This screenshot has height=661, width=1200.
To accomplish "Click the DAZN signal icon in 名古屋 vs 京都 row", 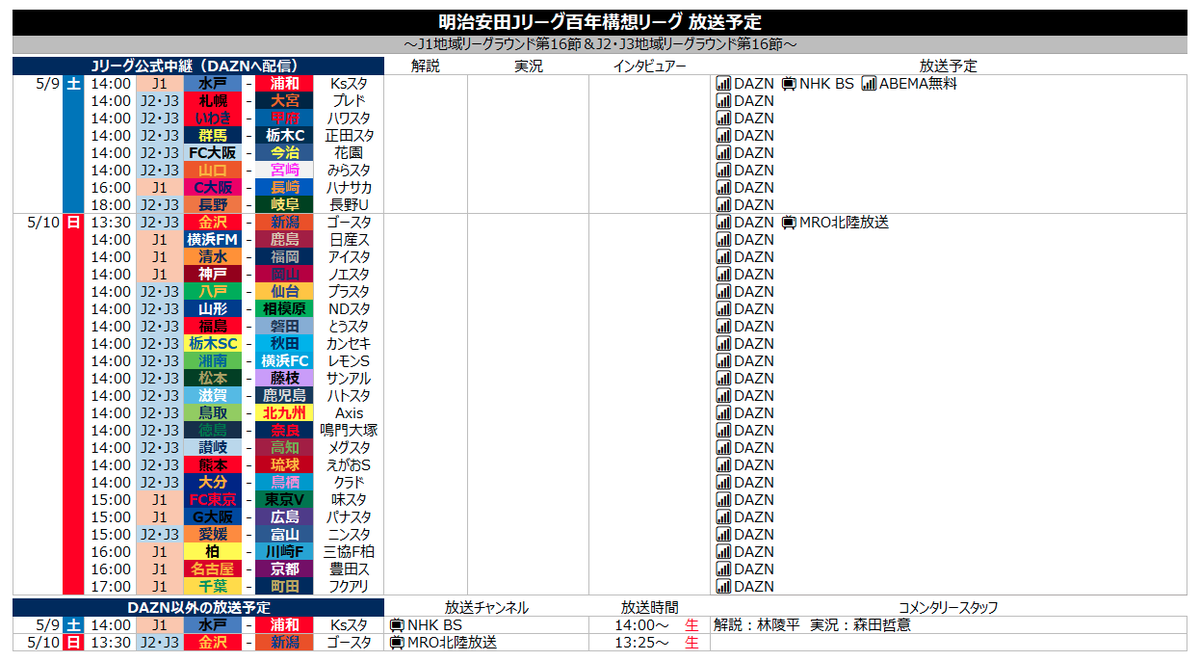I will (723, 569).
